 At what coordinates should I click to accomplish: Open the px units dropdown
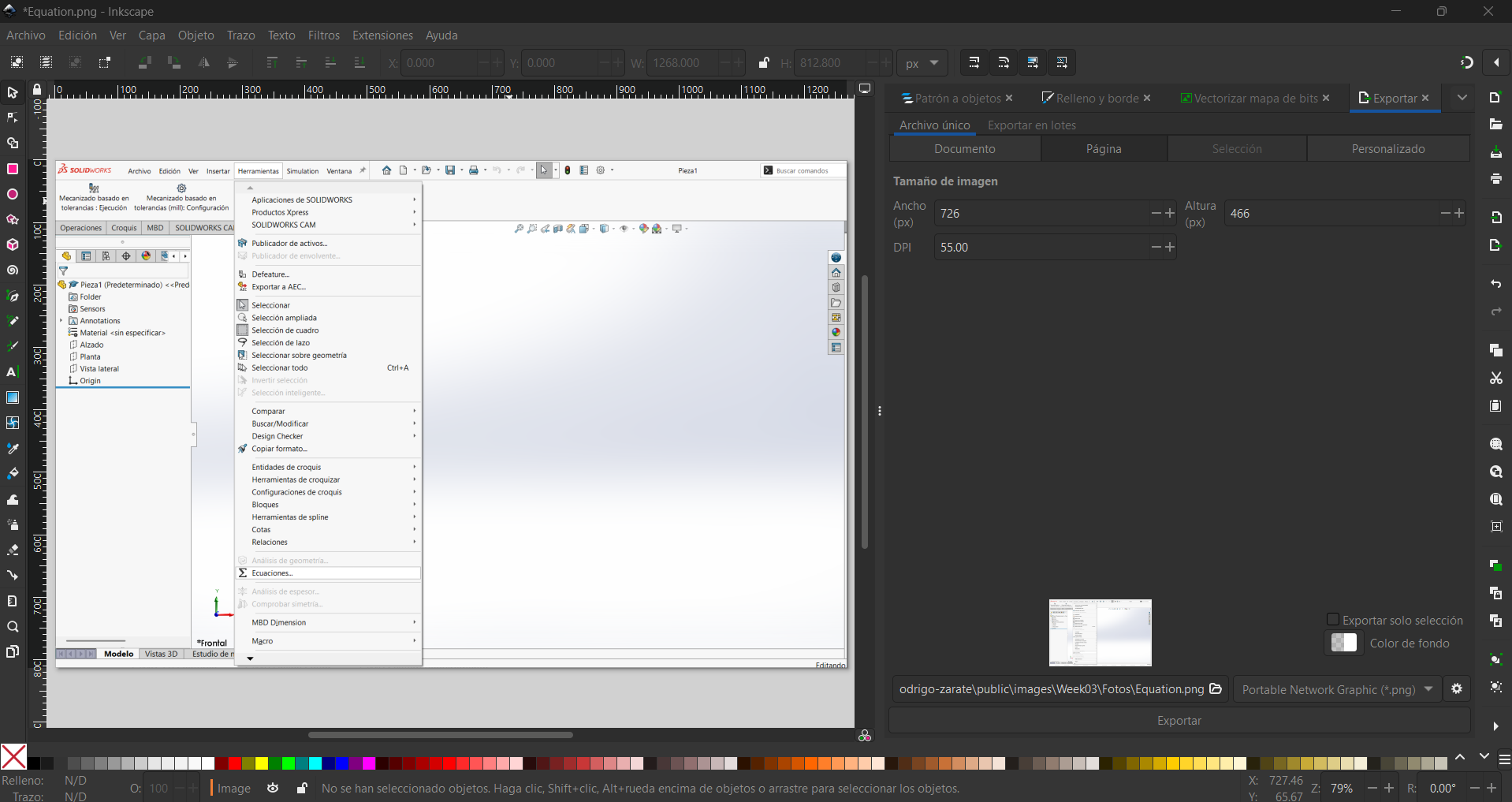(922, 63)
